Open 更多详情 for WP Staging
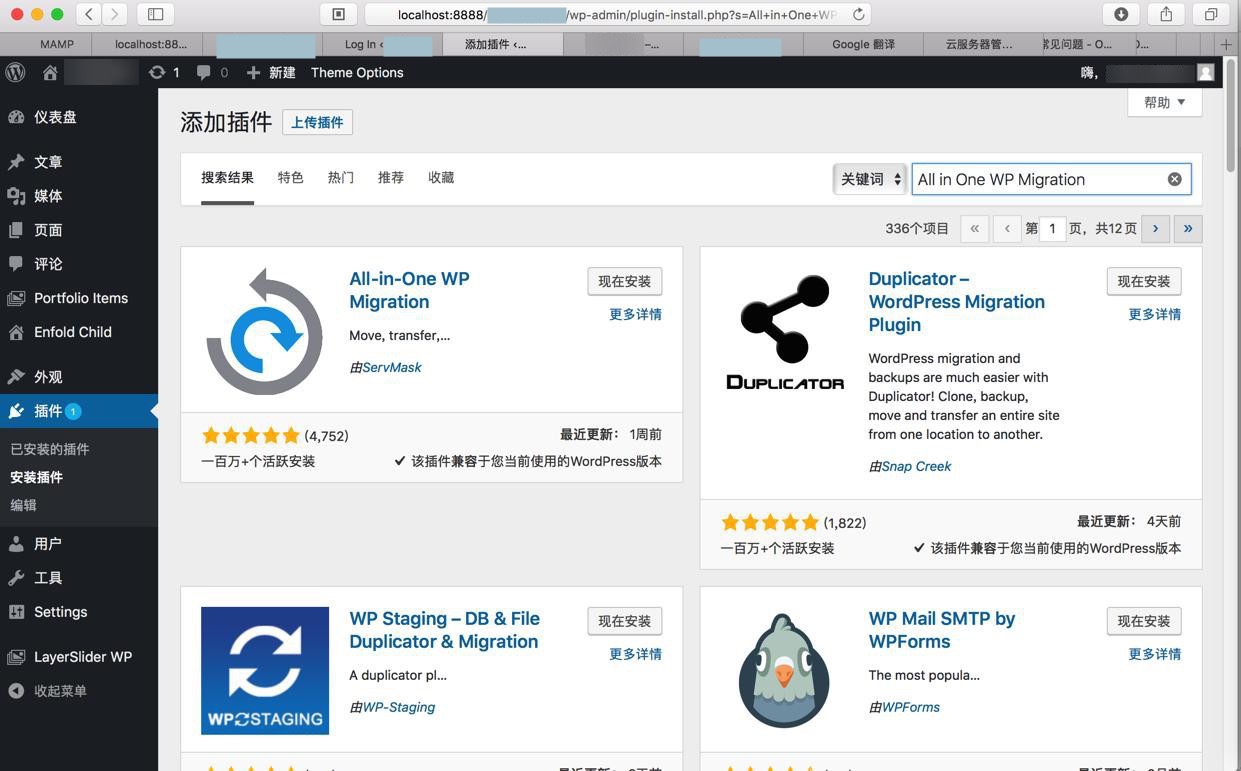 [x=635, y=654]
